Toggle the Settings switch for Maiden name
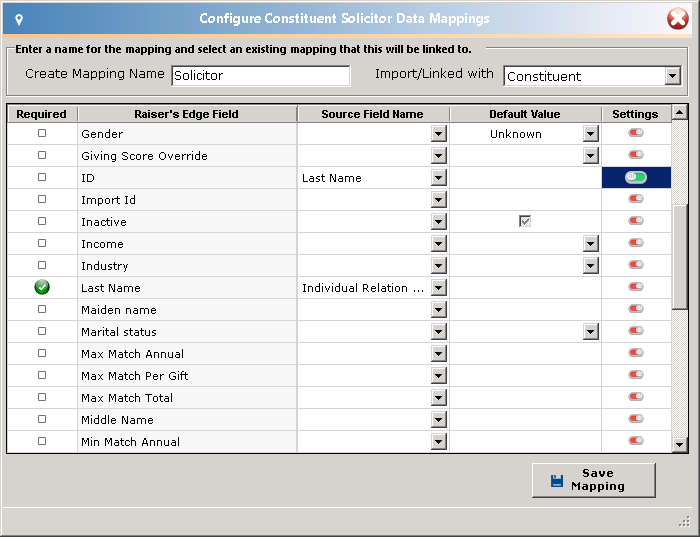Image resolution: width=700 pixels, height=537 pixels. 636,308
